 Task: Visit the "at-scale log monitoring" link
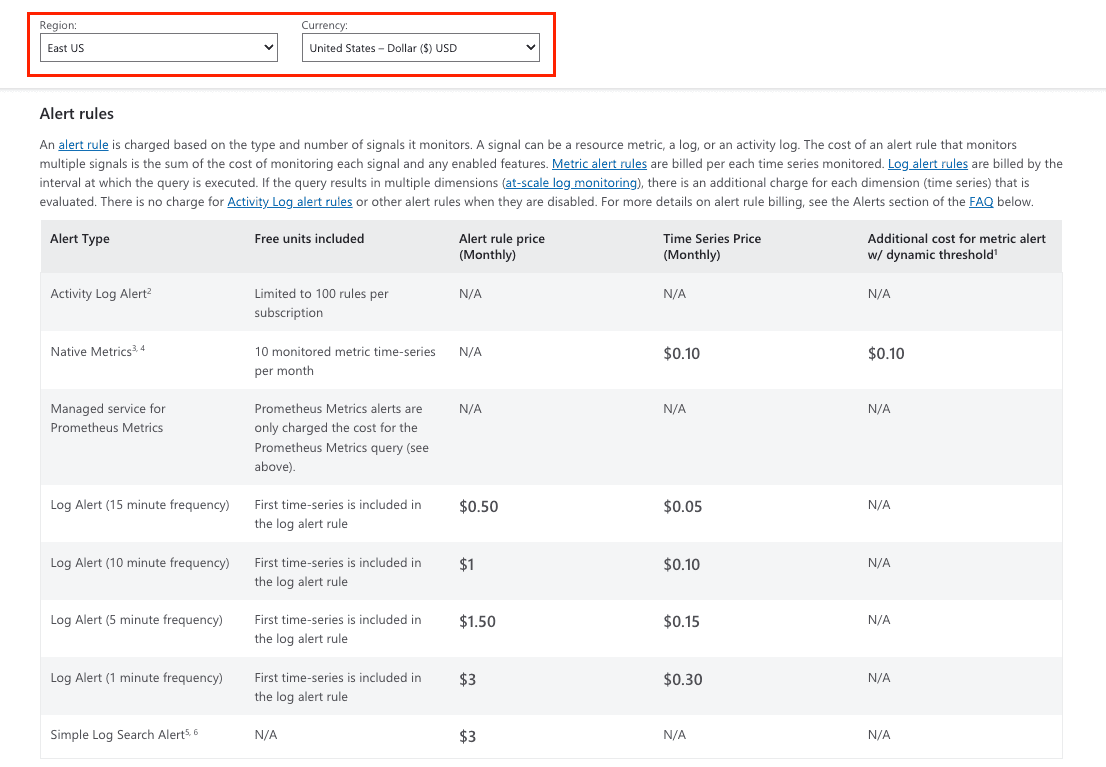tap(570, 183)
